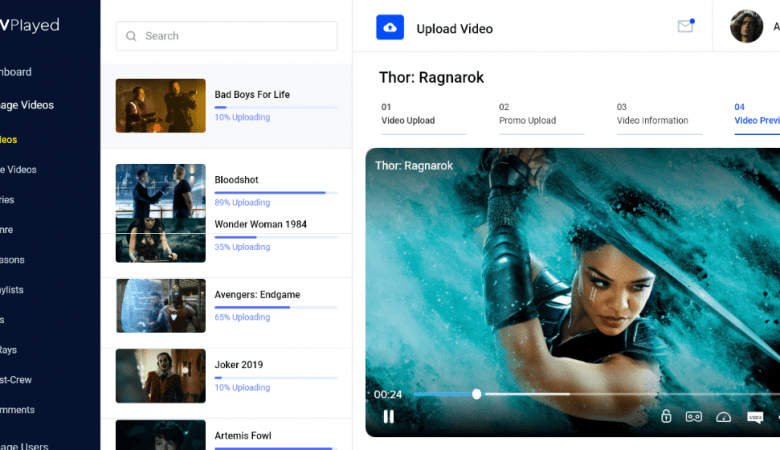Click the Bloodshot upload progress bar

[x=276, y=192]
